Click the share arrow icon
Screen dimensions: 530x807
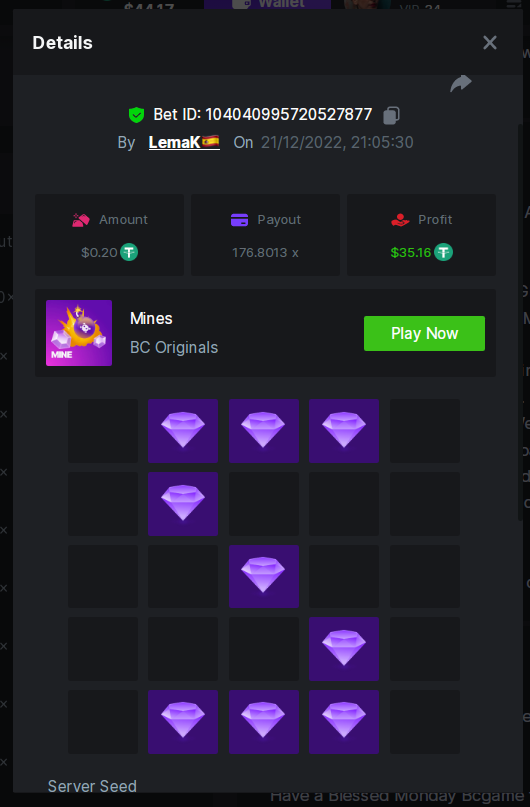pos(461,83)
